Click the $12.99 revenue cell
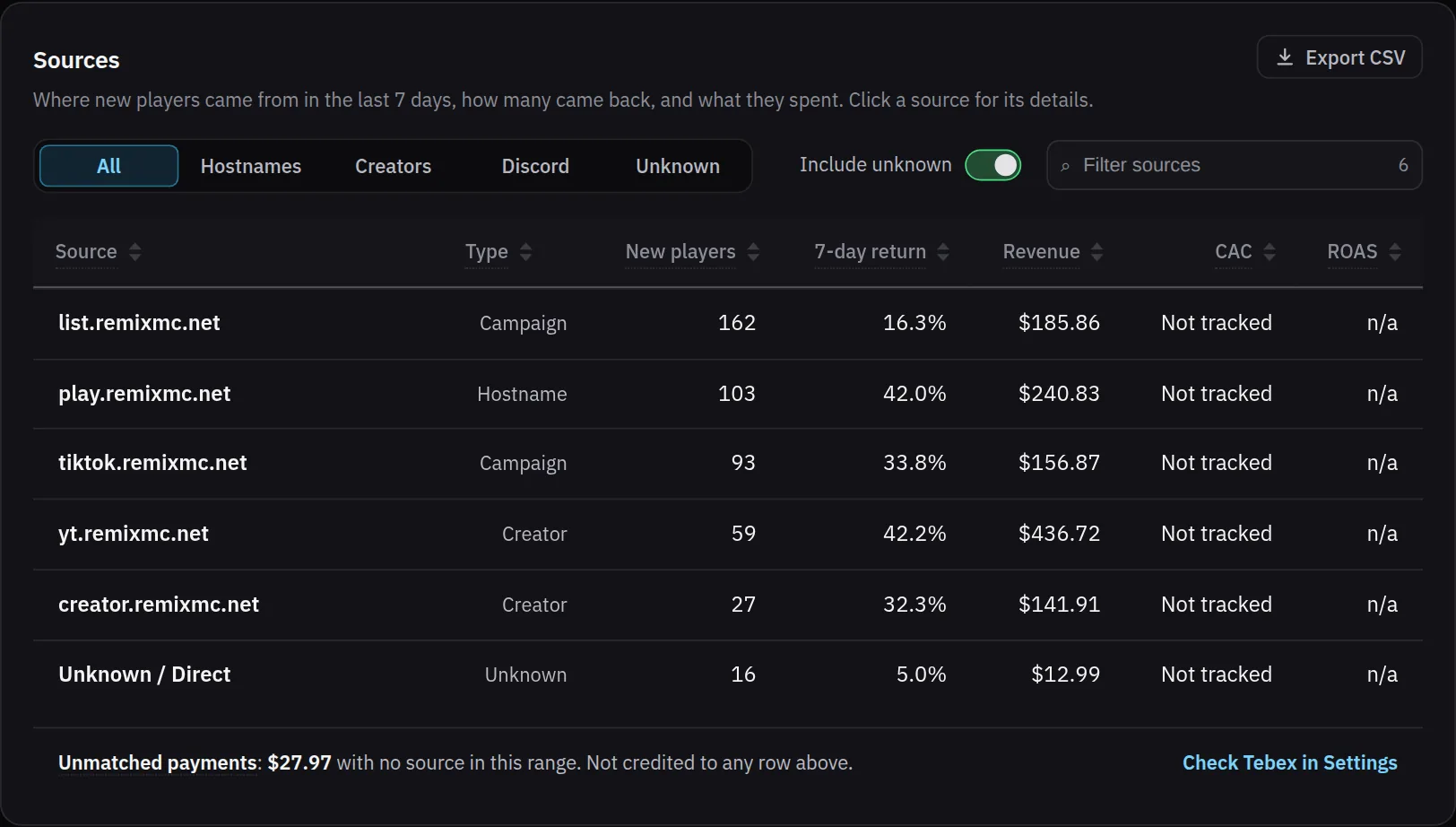The image size is (1456, 827). click(x=1065, y=675)
